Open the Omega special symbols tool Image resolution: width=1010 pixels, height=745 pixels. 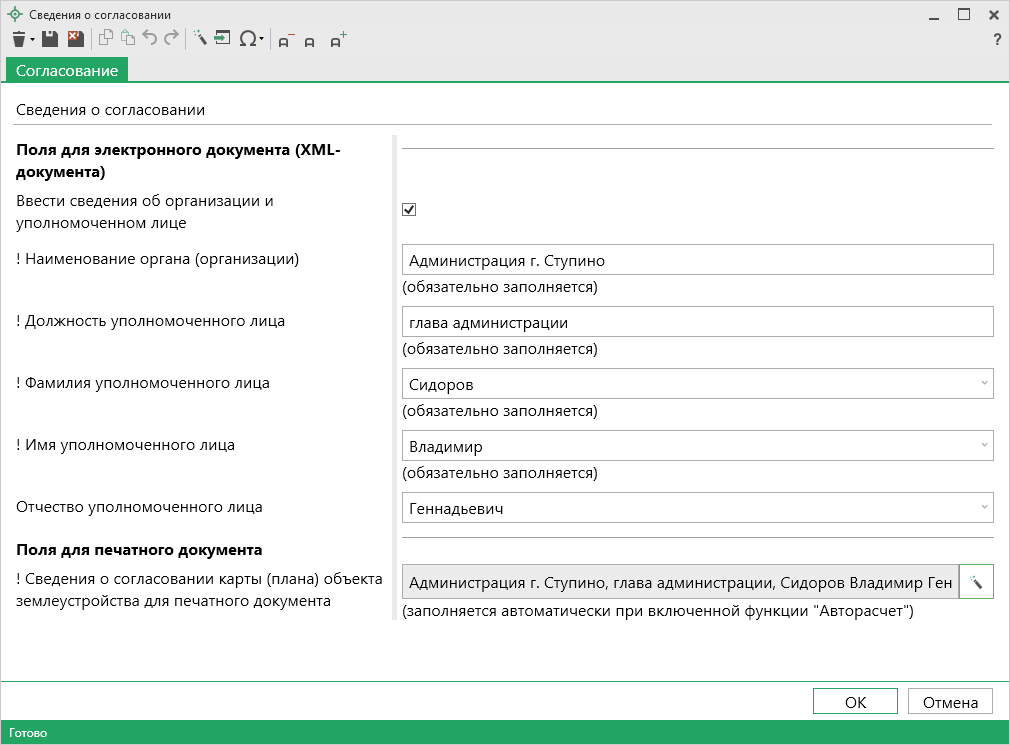pyautogui.click(x=247, y=39)
